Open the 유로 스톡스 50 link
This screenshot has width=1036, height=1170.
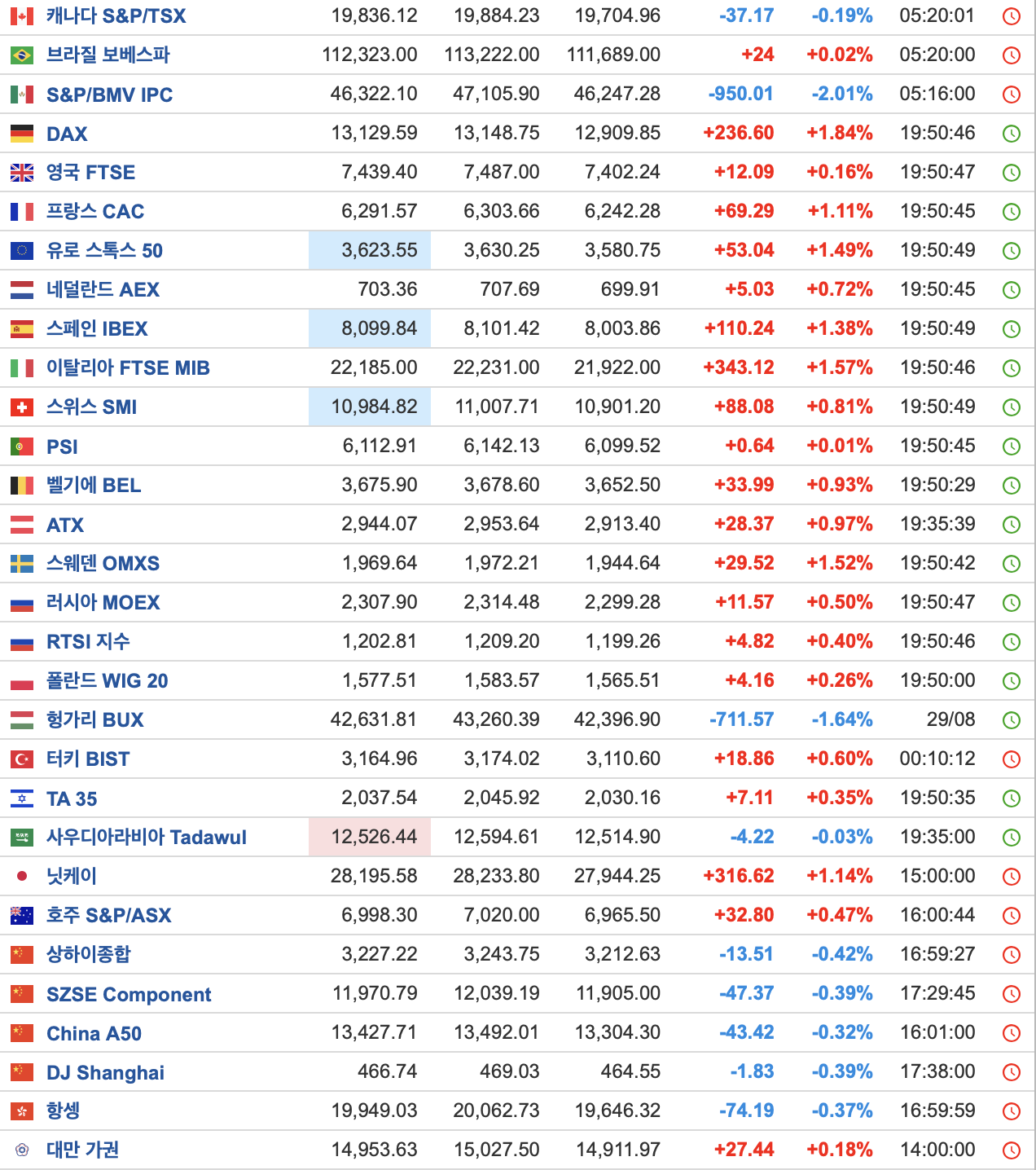pyautogui.click(x=104, y=250)
